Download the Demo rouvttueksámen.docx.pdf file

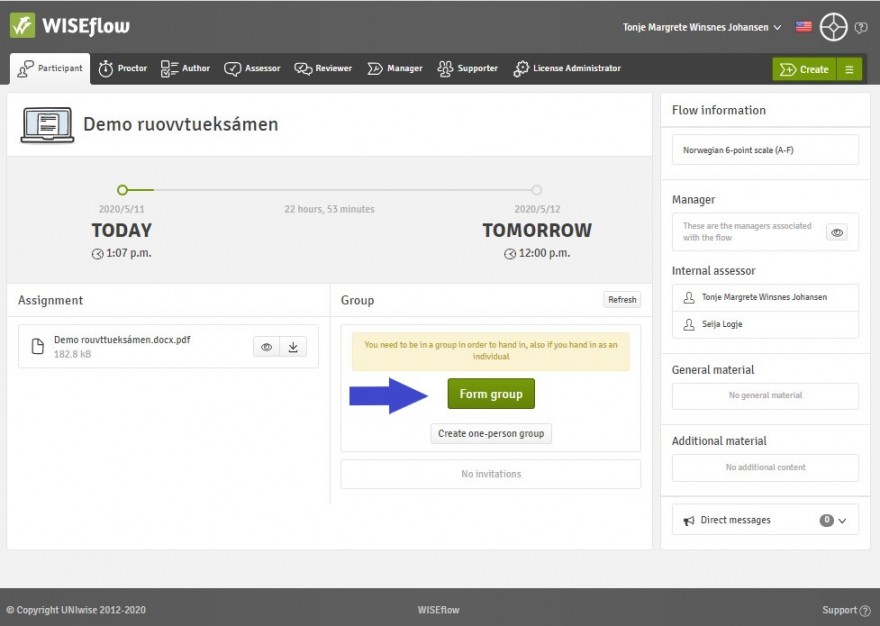[293, 347]
